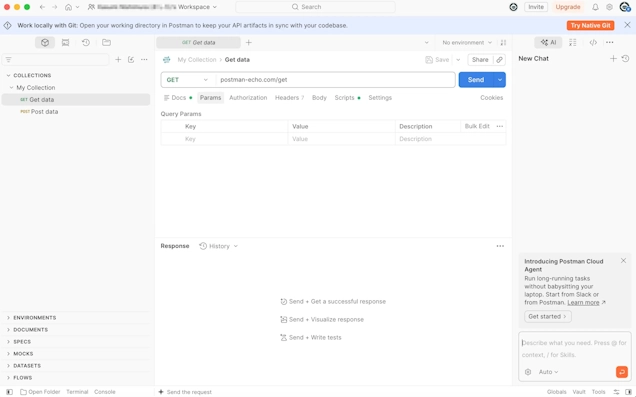
Task: Open the files folder sidebar icon
Action: point(106,43)
